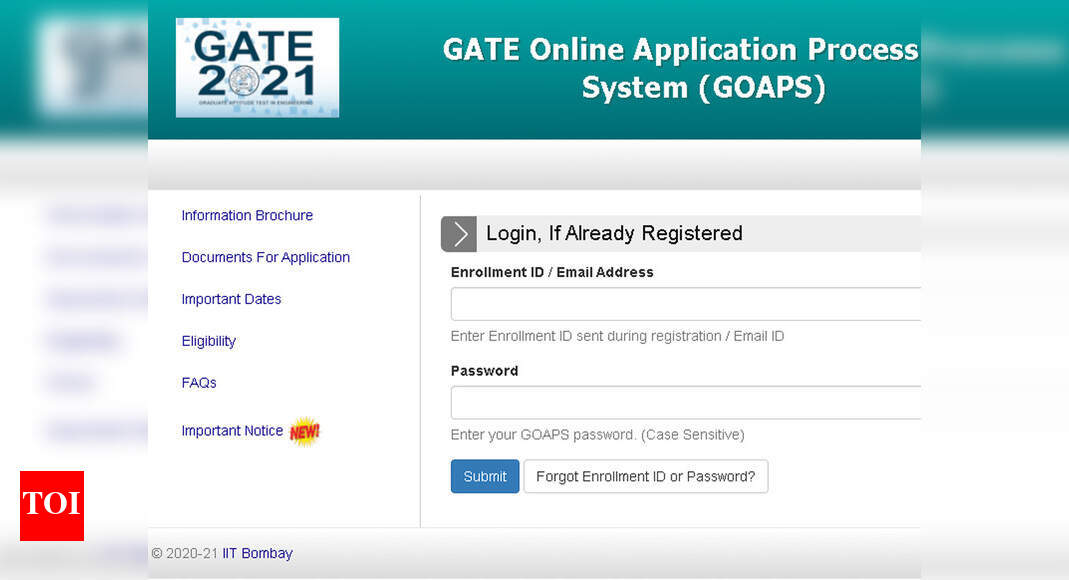The image size is (1069, 580).
Task: Click Forgot Enrollment ID or Password
Action: (646, 476)
